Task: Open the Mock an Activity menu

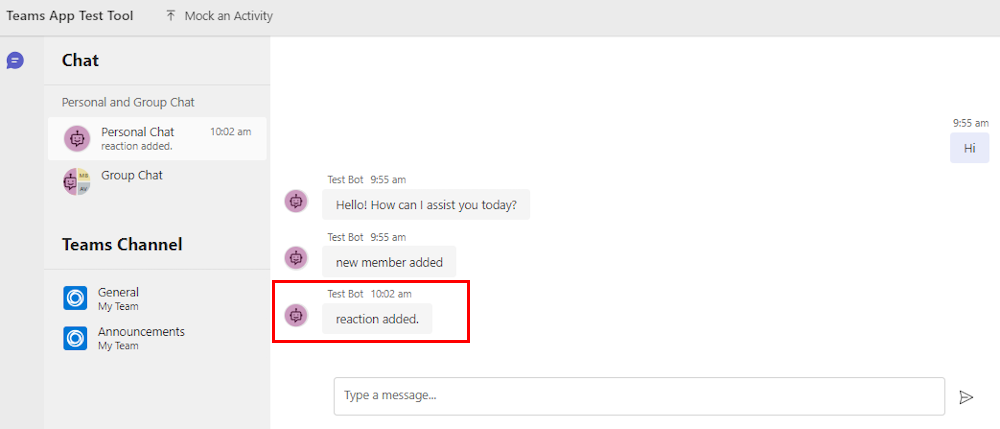Action: point(219,16)
